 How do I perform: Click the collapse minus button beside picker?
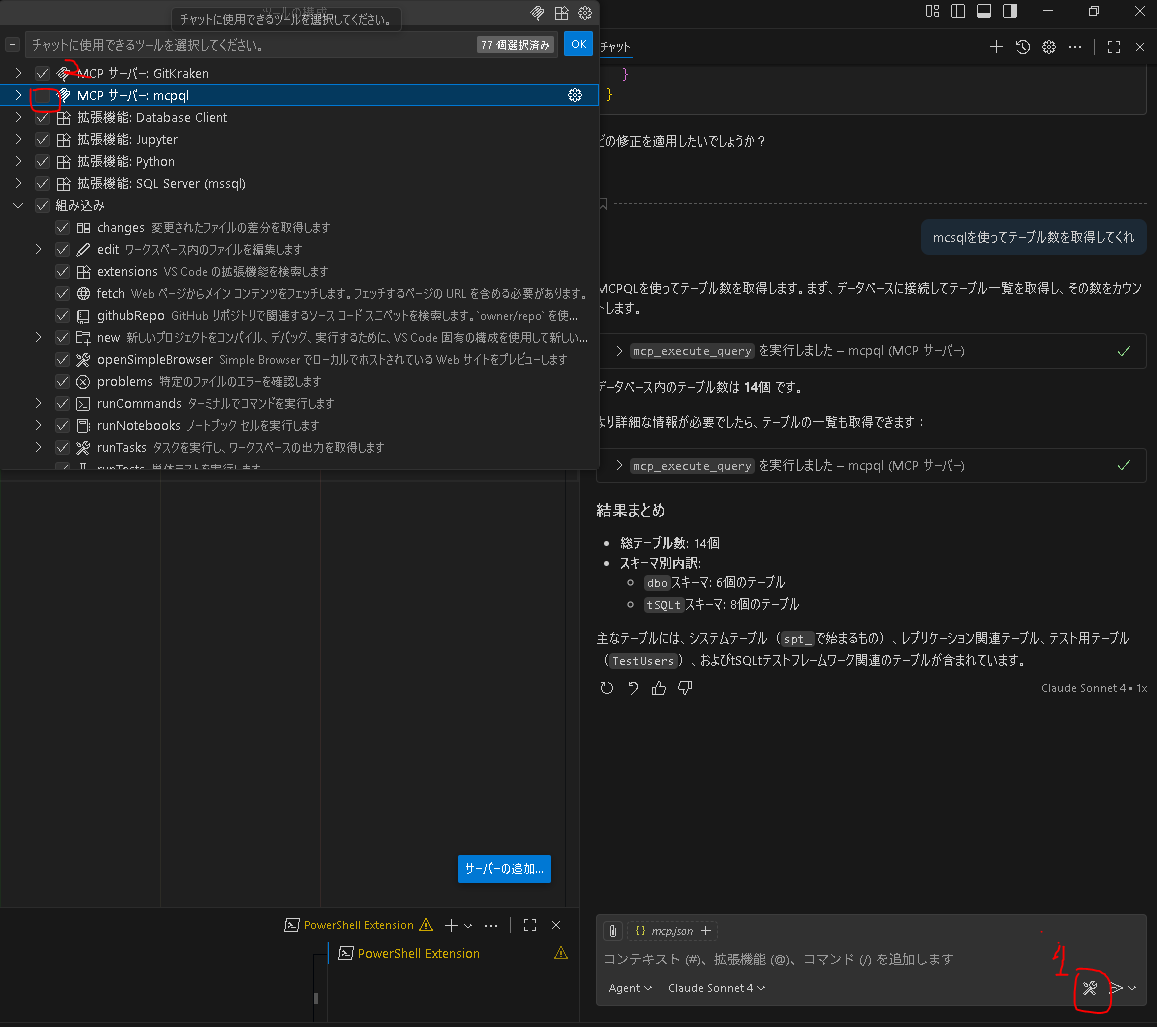pyautogui.click(x=13, y=45)
